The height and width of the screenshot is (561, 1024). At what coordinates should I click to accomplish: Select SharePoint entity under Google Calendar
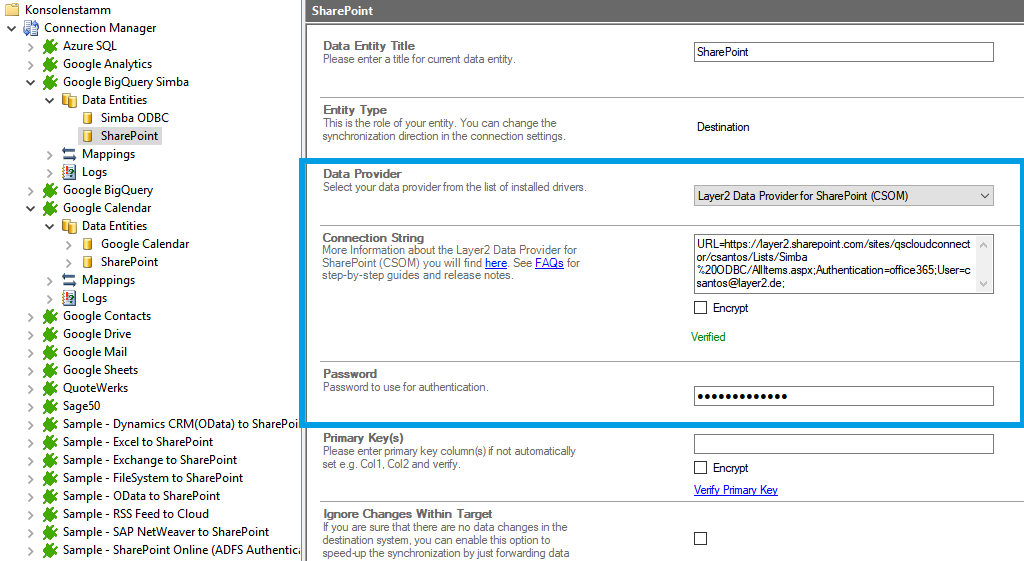click(x=129, y=262)
